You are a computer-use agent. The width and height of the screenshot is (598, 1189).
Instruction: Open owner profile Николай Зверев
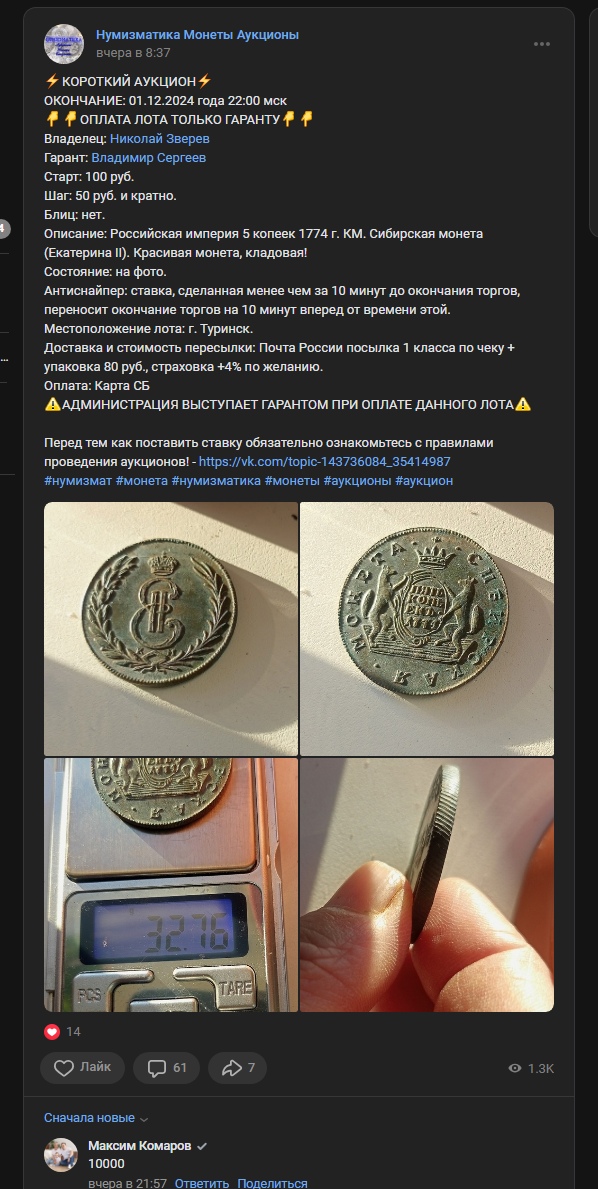coord(160,139)
